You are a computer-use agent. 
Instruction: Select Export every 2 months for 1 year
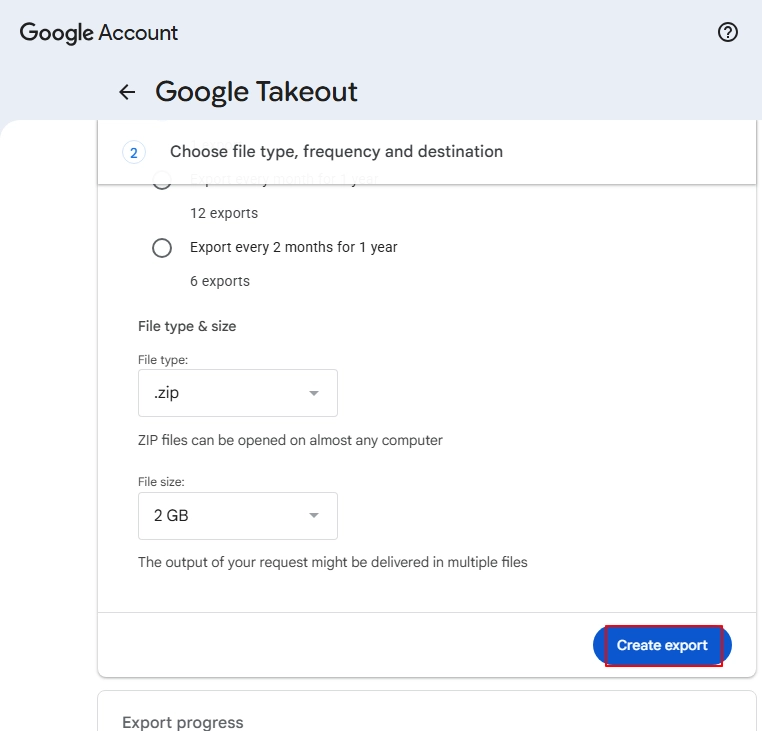162,247
